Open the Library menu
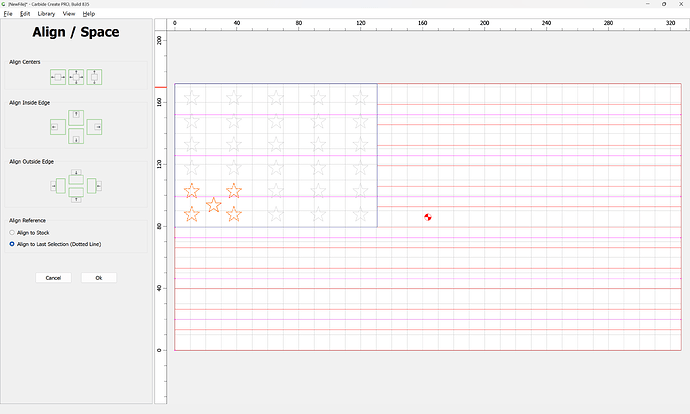Viewport: 690px width, 414px height. coord(46,14)
